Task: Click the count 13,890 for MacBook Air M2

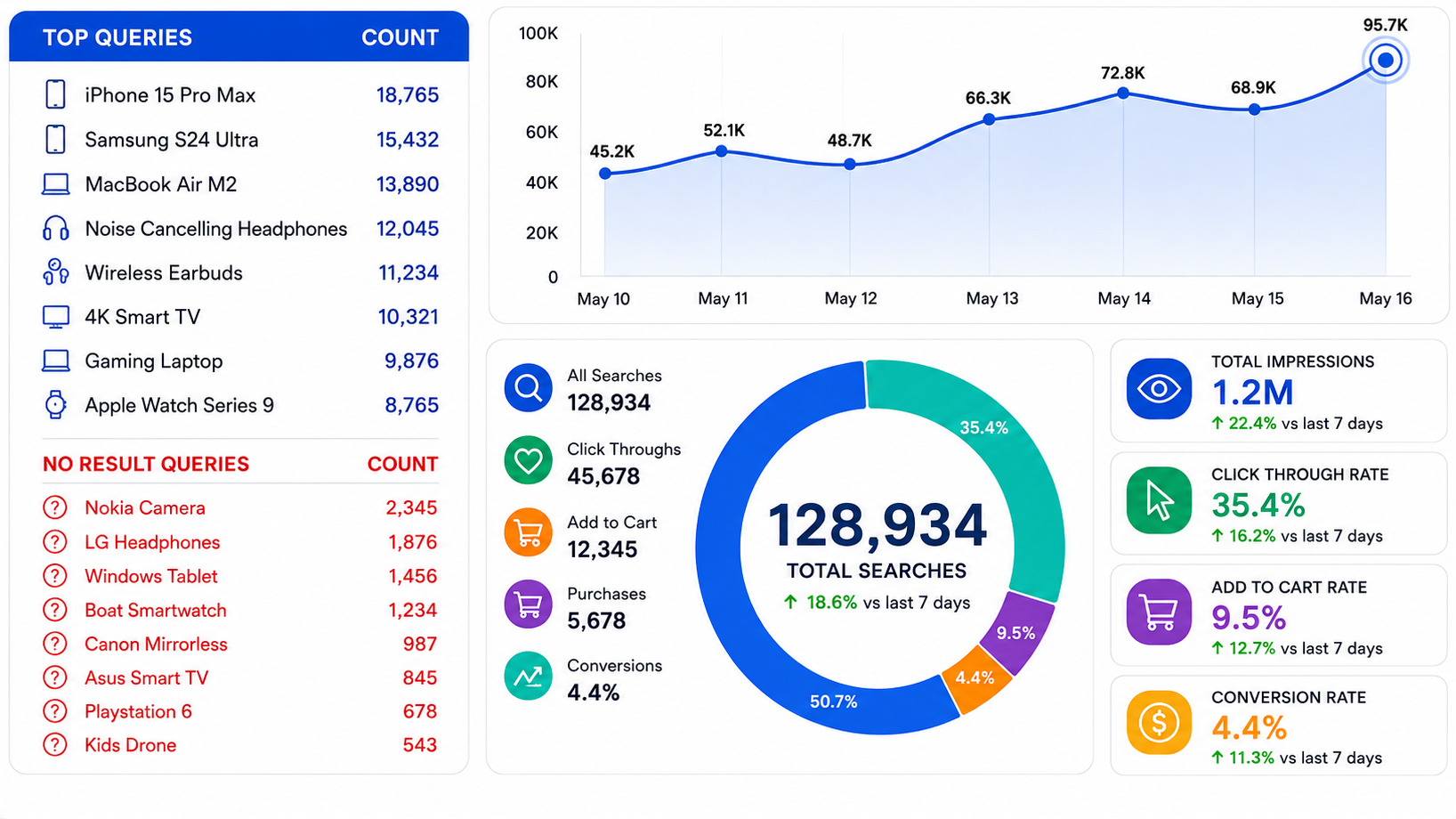Action: [x=408, y=184]
